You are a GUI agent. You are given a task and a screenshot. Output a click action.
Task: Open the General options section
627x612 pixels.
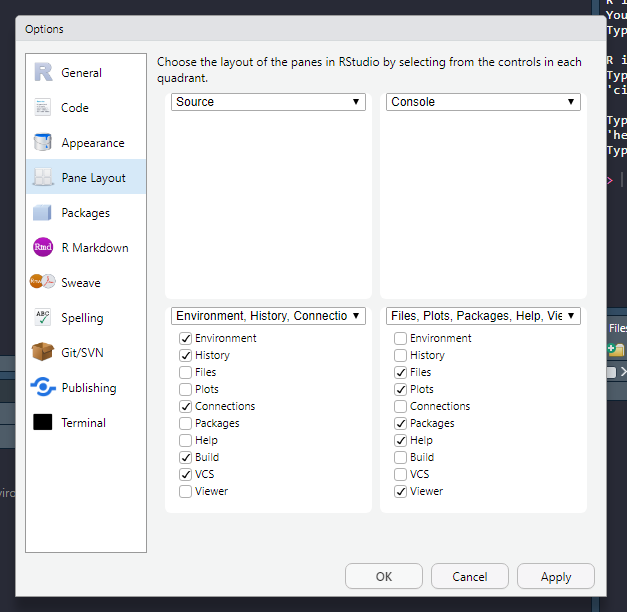[86, 72]
